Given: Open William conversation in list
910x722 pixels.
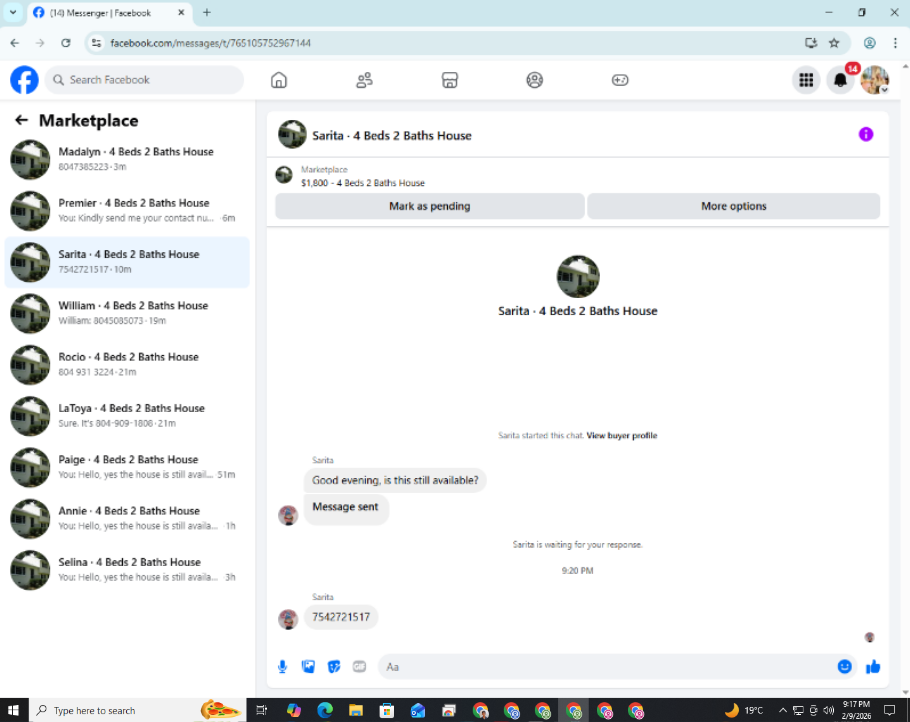Looking at the screenshot, I should click(127, 313).
